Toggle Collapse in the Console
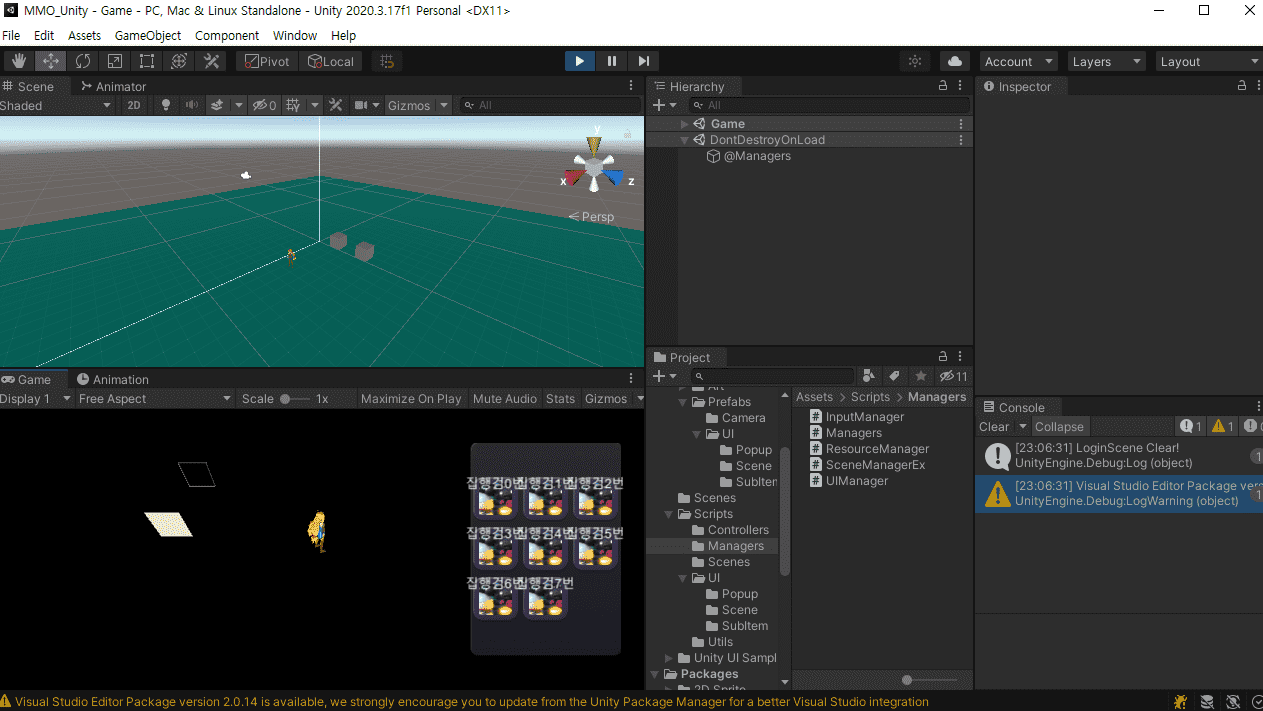This screenshot has height=711, width=1263. point(1059,426)
